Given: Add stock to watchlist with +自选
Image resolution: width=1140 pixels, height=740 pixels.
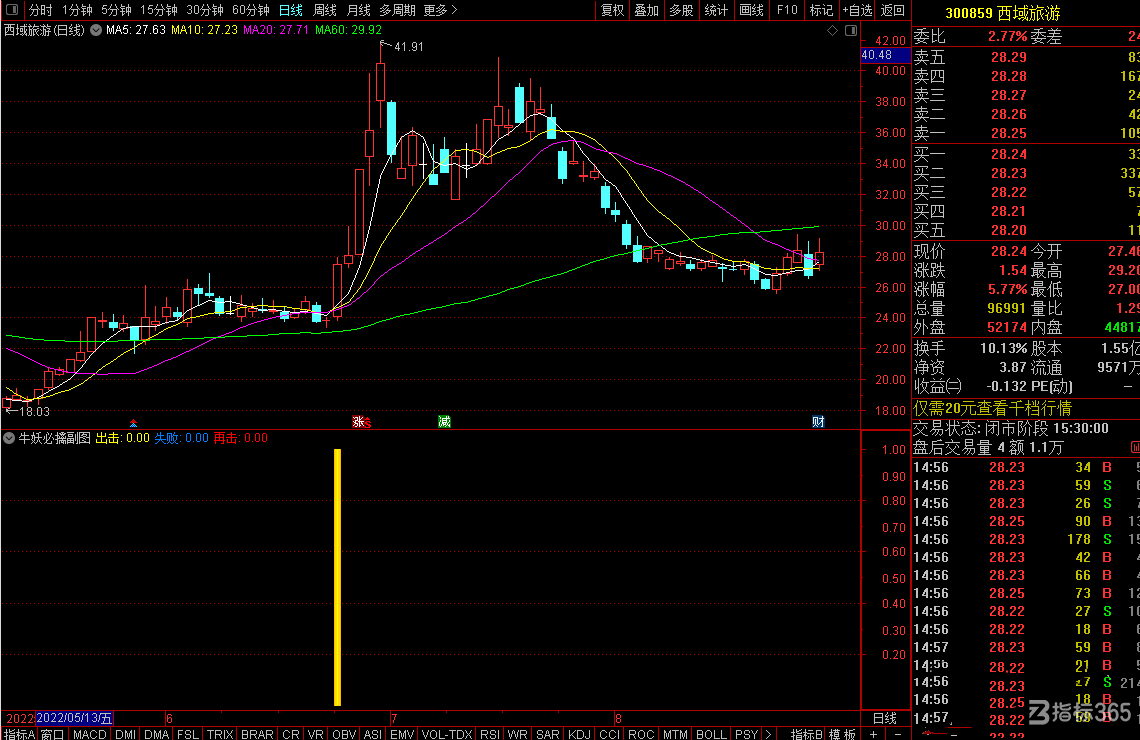Looking at the screenshot, I should click(x=857, y=10).
